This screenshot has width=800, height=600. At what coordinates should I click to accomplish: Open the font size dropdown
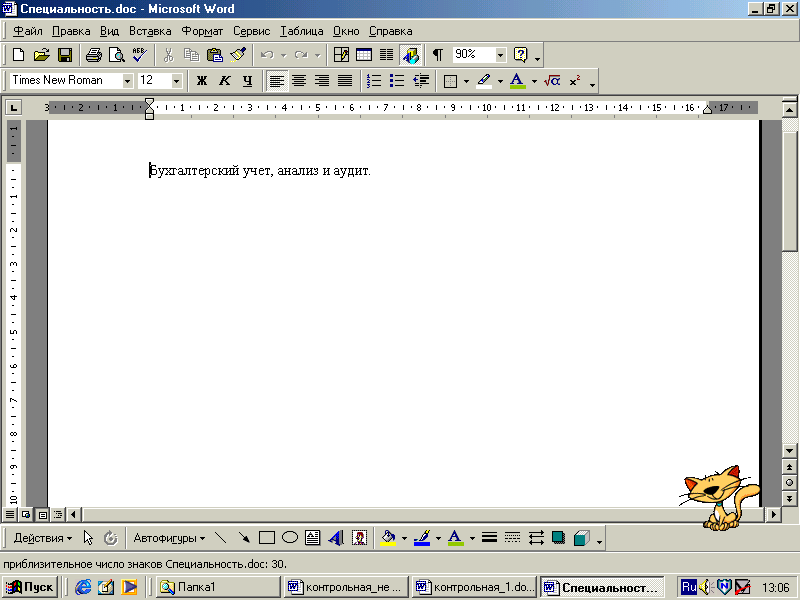[x=177, y=81]
